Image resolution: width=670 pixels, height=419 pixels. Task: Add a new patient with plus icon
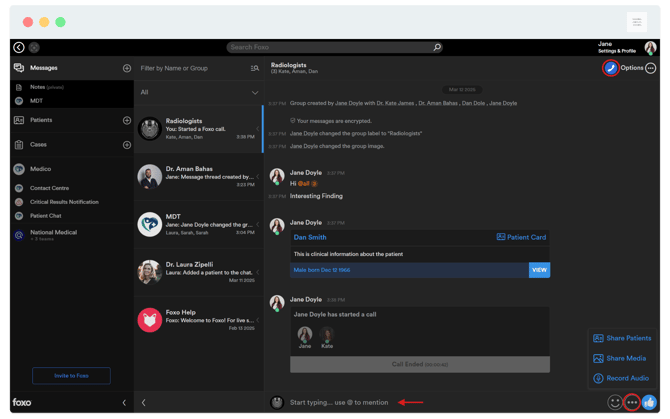tap(127, 120)
